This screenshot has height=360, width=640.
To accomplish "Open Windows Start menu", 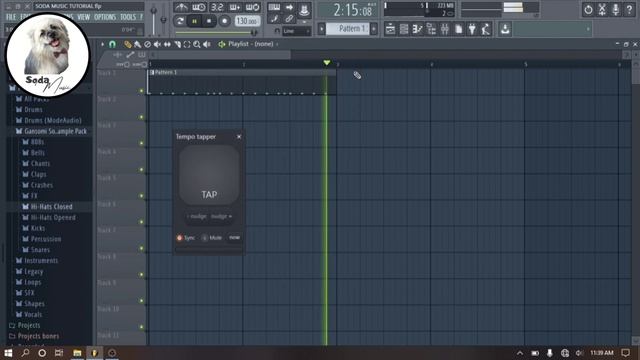I will (8, 353).
